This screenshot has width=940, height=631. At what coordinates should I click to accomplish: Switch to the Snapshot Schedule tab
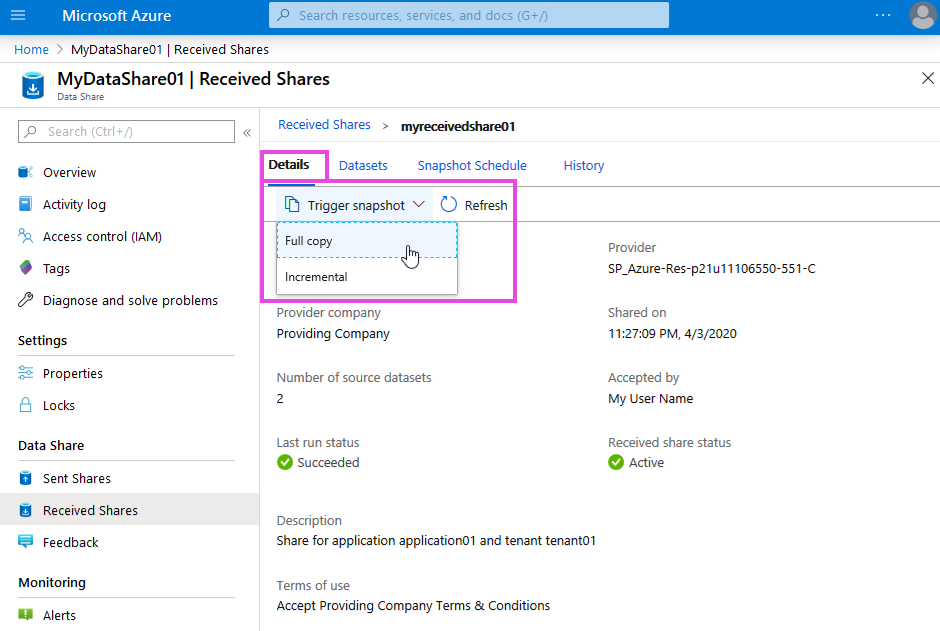tap(471, 166)
